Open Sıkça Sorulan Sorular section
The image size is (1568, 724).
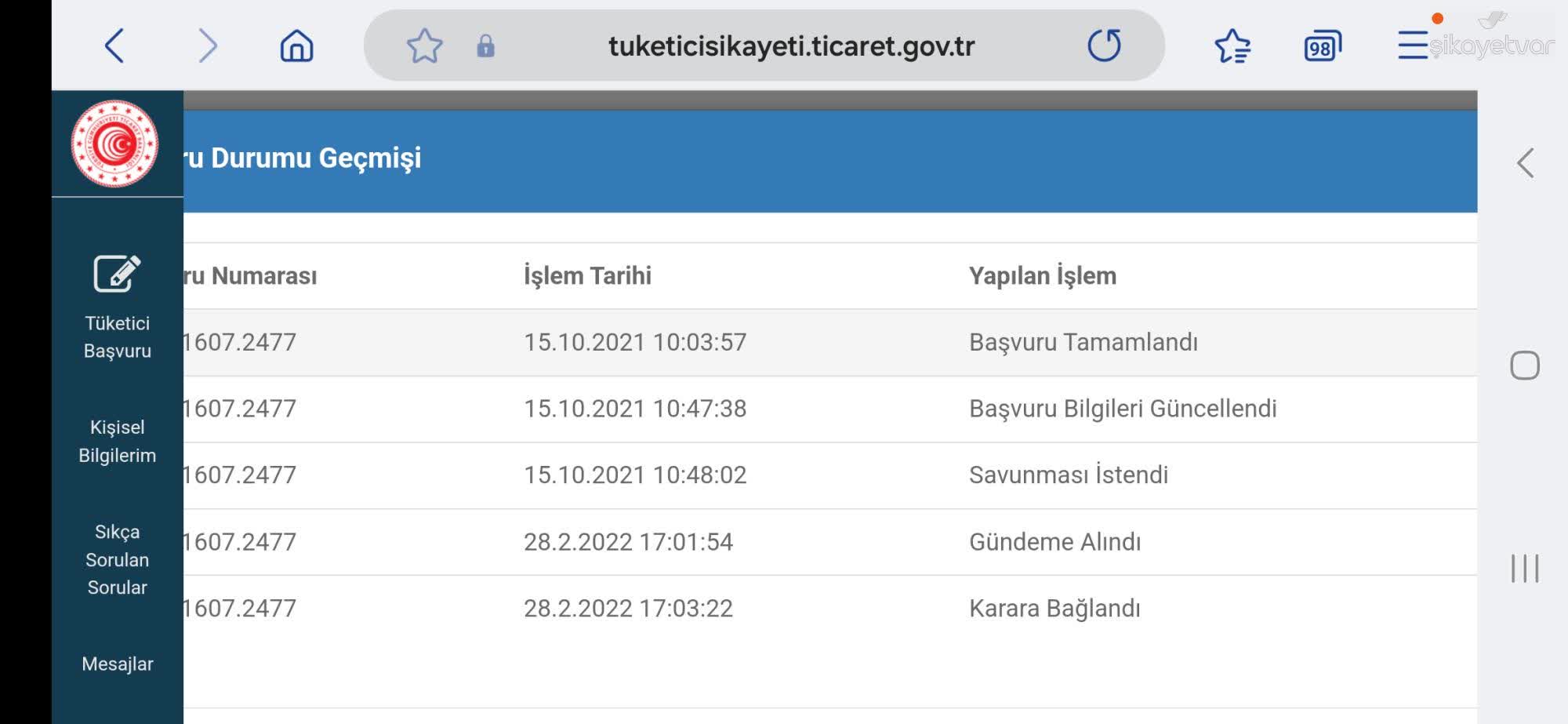point(115,559)
